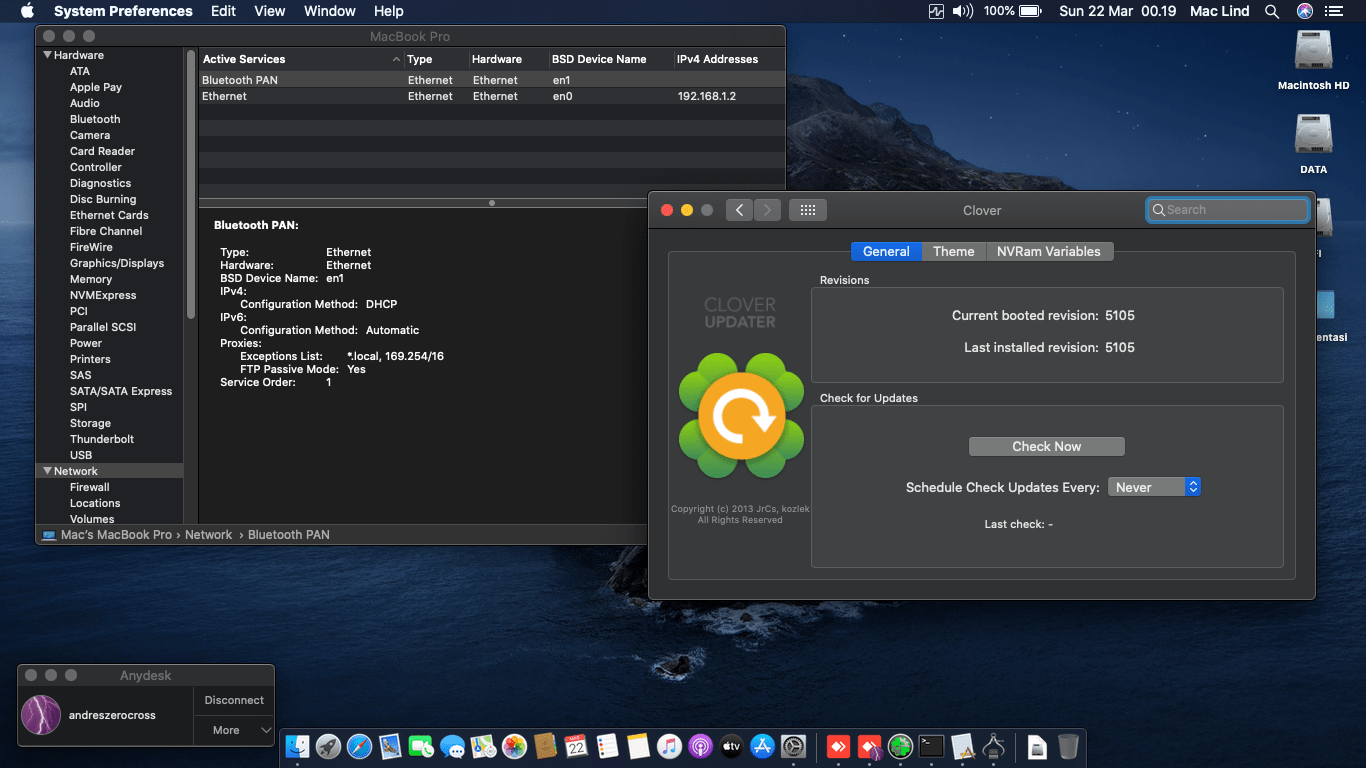This screenshot has width=1366, height=768.
Task: Select USB in Hardware sidebar
Action: 81,455
